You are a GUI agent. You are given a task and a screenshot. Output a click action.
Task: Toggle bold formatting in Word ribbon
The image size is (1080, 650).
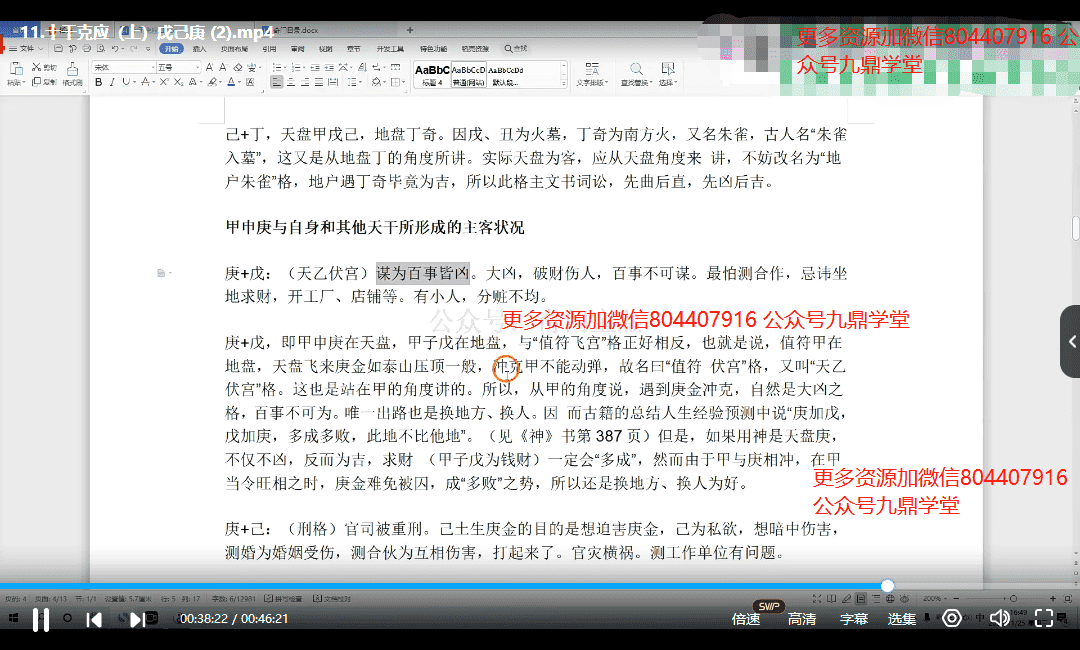click(x=99, y=82)
